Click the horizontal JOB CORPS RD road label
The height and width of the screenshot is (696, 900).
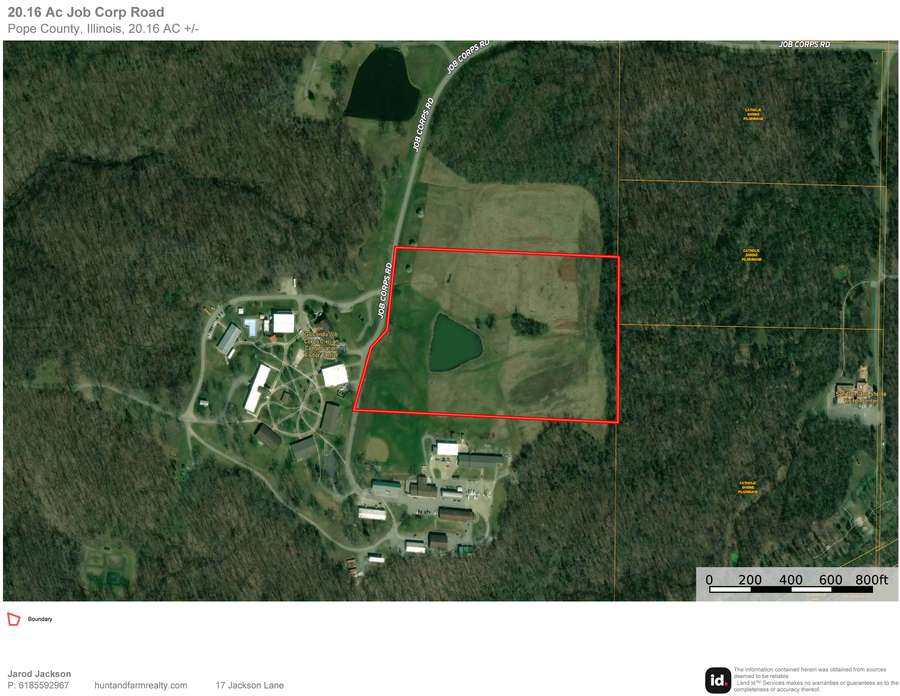(804, 44)
